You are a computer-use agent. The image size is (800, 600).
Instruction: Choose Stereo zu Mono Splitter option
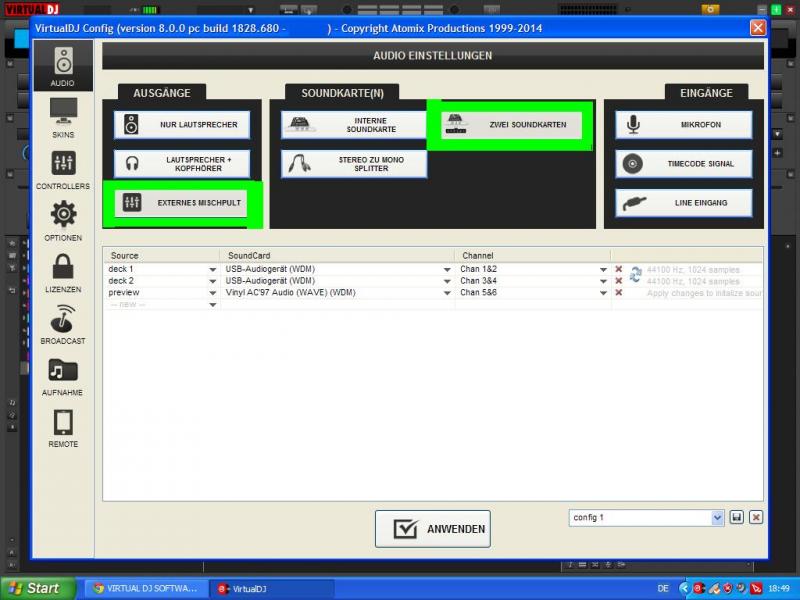click(354, 164)
